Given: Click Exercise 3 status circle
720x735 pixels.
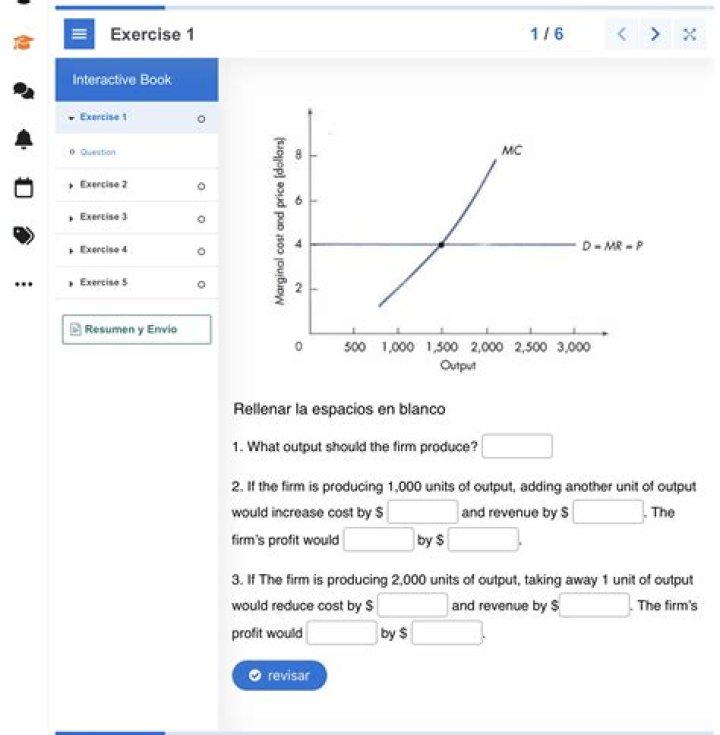Looking at the screenshot, I should point(201,218).
